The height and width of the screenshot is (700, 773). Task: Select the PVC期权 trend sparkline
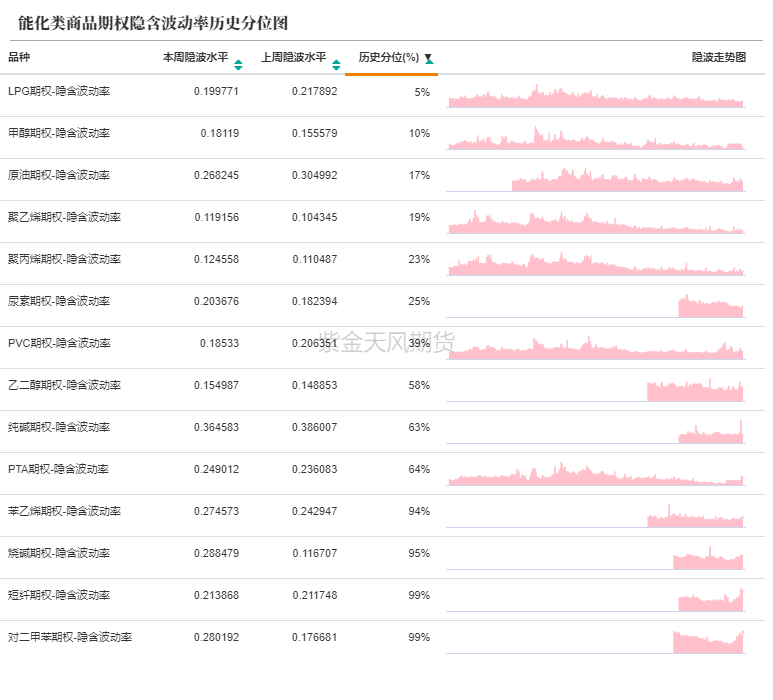(x=596, y=348)
